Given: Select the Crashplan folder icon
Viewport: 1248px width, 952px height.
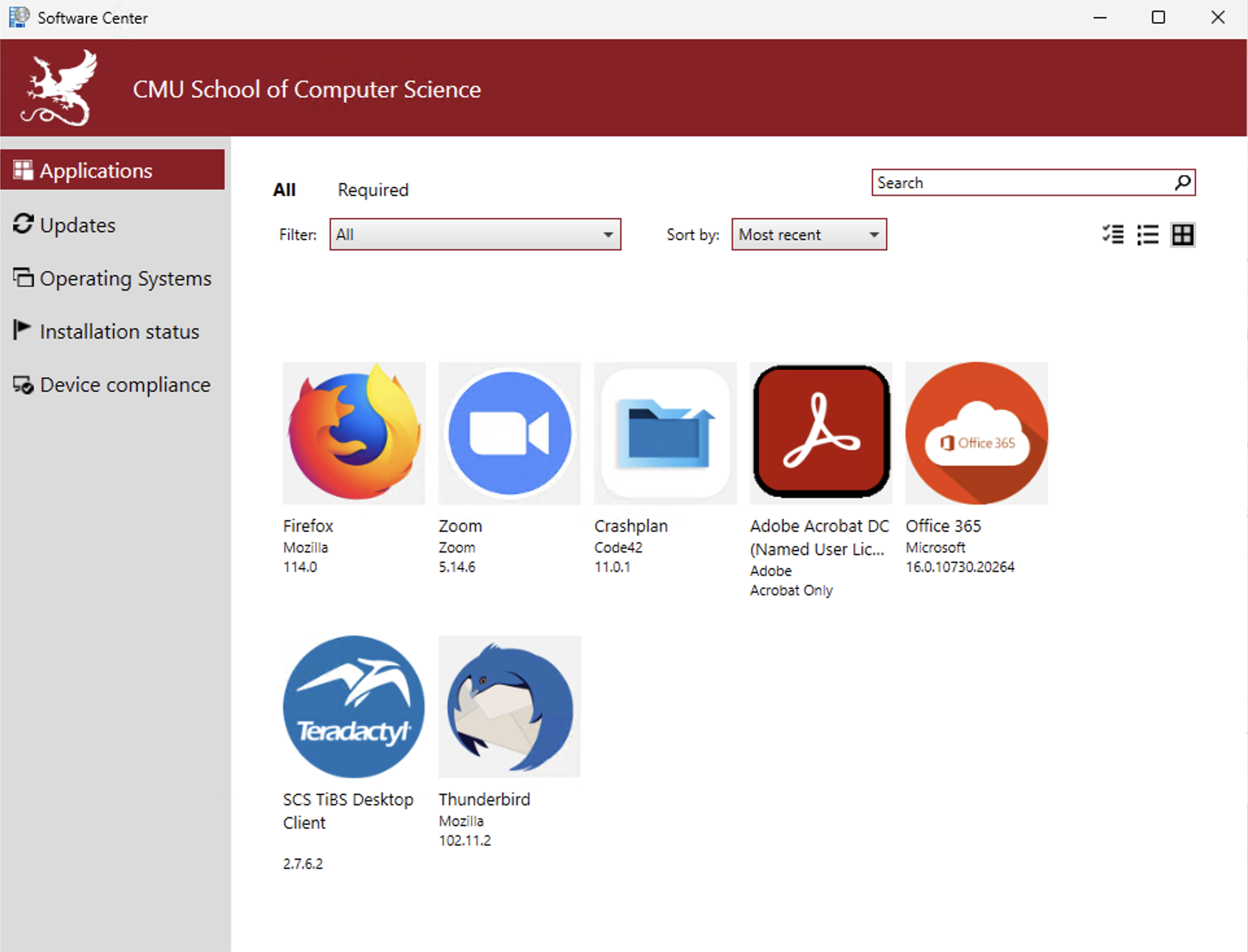Looking at the screenshot, I should pos(666,433).
